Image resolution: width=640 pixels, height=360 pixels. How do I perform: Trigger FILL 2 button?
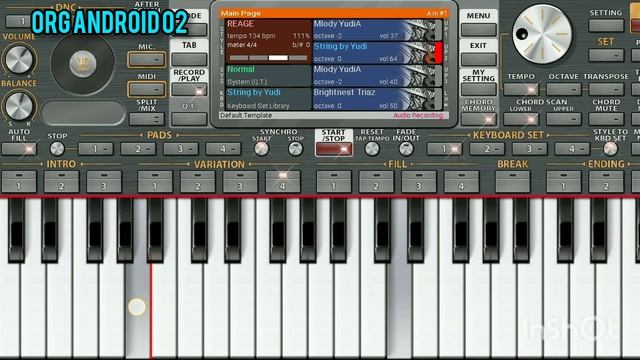(376, 182)
